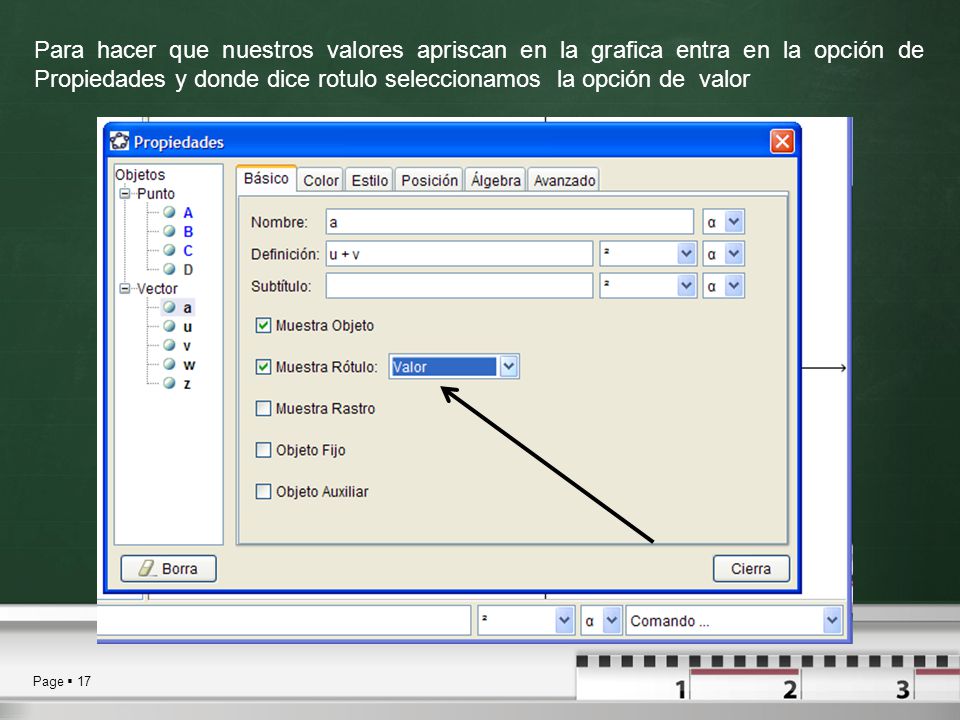
Task: Open the superscript dropdown beside Subtítulo
Action: 686,285
